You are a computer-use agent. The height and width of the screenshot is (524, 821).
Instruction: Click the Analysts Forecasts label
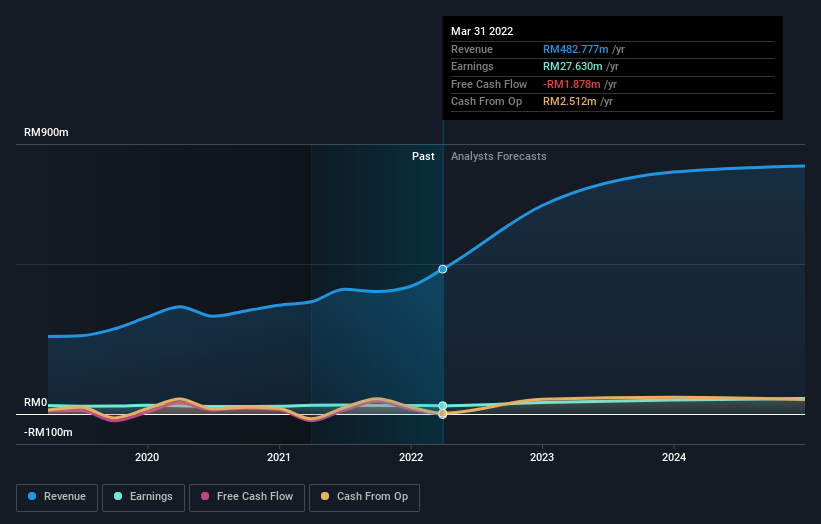(x=498, y=157)
